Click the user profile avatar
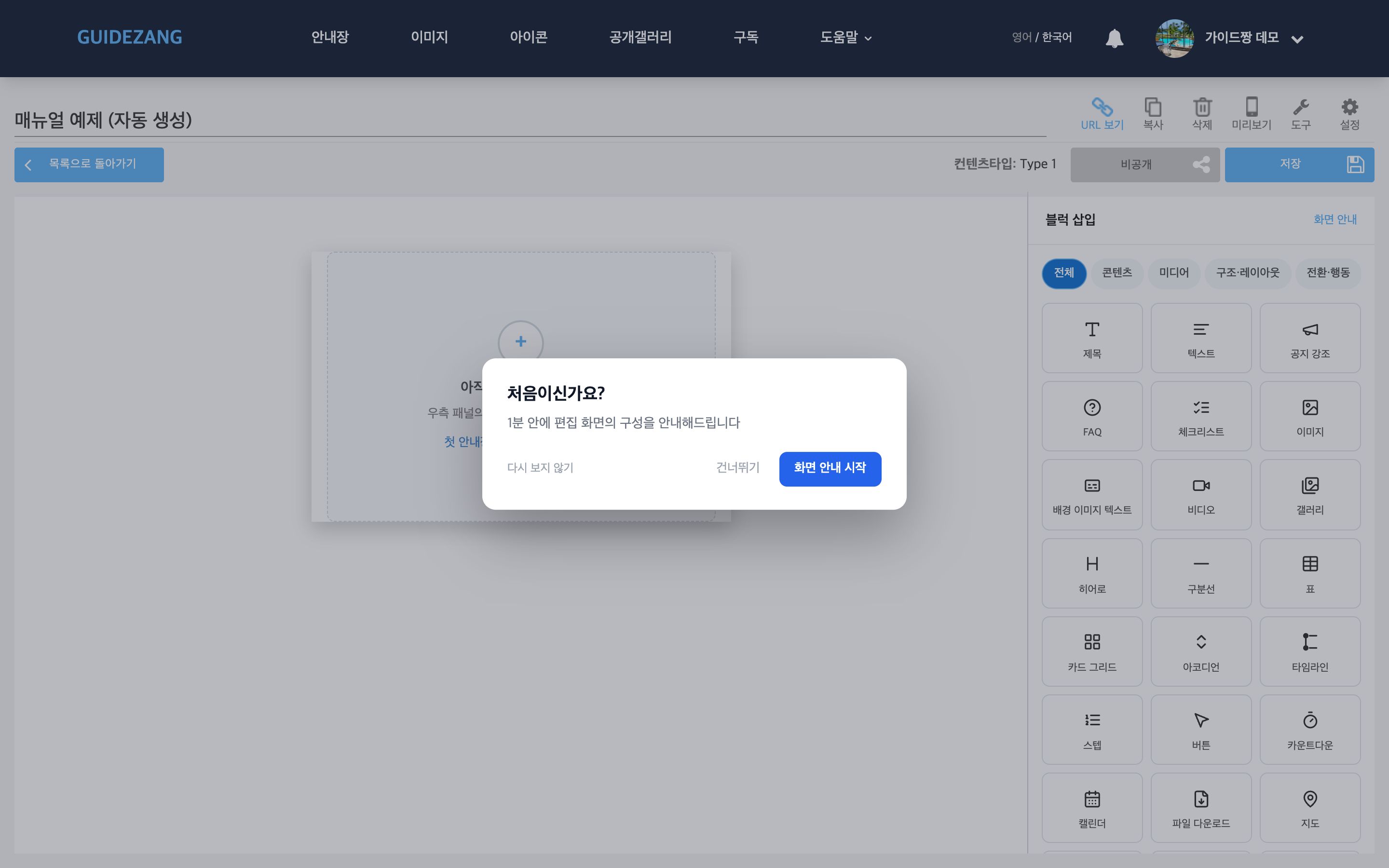 [x=1174, y=39]
